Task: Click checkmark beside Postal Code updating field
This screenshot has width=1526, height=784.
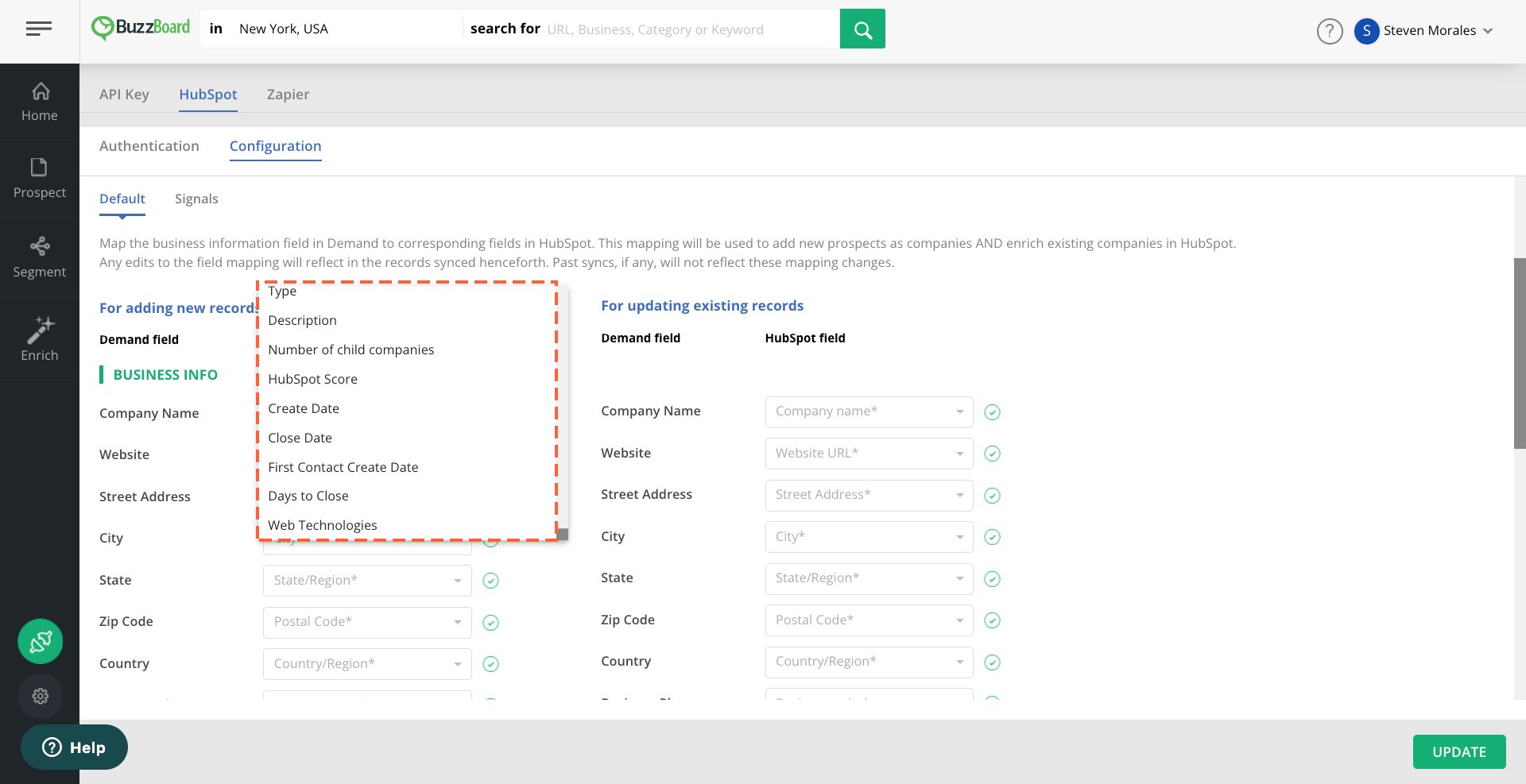Action: coord(992,620)
